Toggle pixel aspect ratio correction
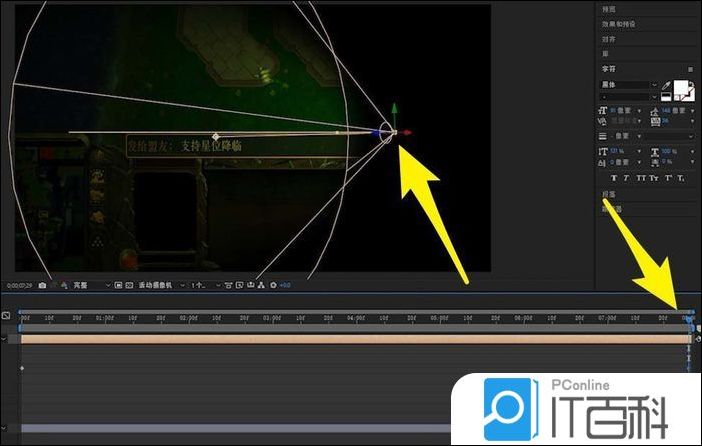The width and height of the screenshot is (702, 446). [x=228, y=285]
